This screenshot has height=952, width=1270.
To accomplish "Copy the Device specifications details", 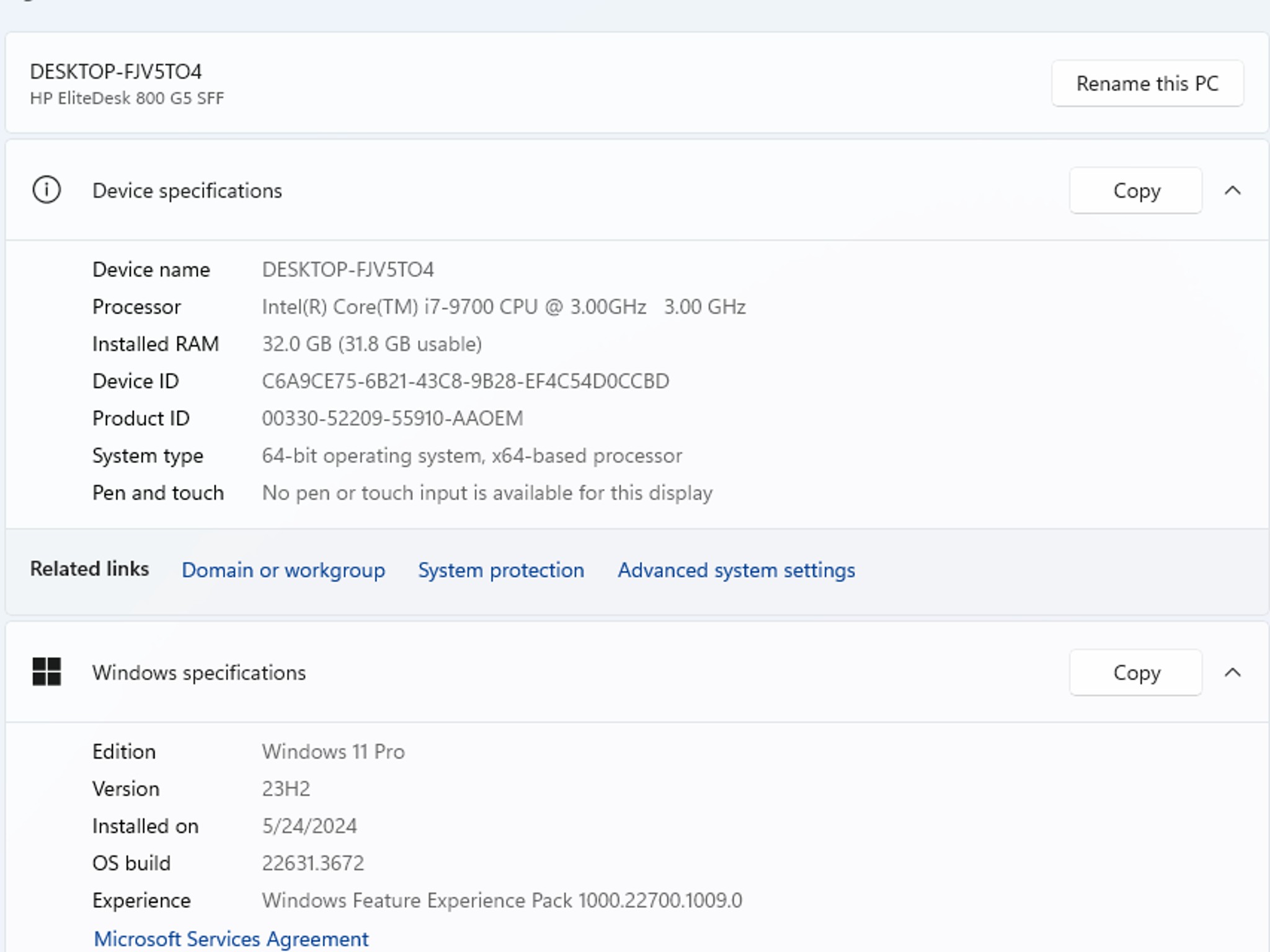I will [1135, 190].
